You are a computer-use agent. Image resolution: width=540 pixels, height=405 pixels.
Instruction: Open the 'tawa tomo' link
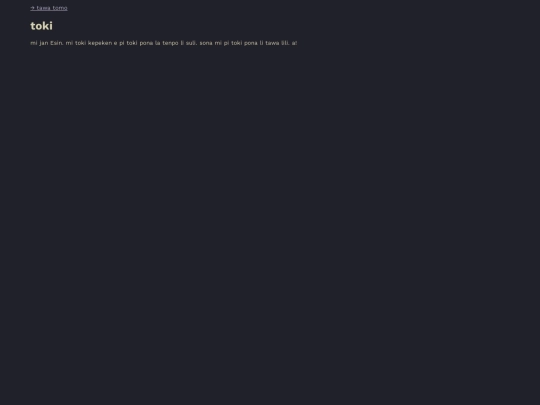tap(49, 8)
